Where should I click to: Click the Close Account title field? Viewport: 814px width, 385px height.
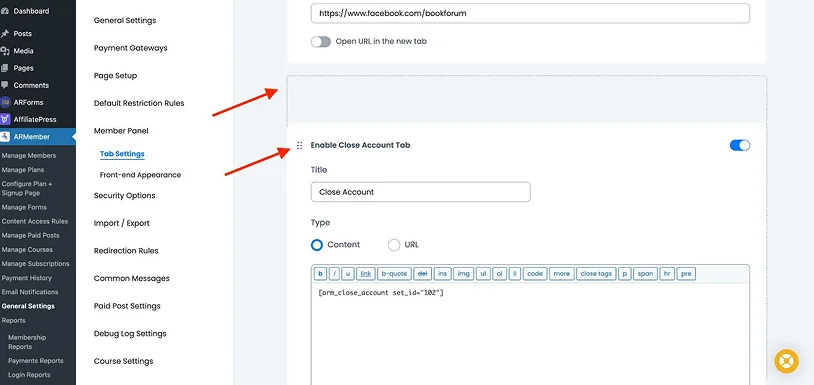coord(420,192)
